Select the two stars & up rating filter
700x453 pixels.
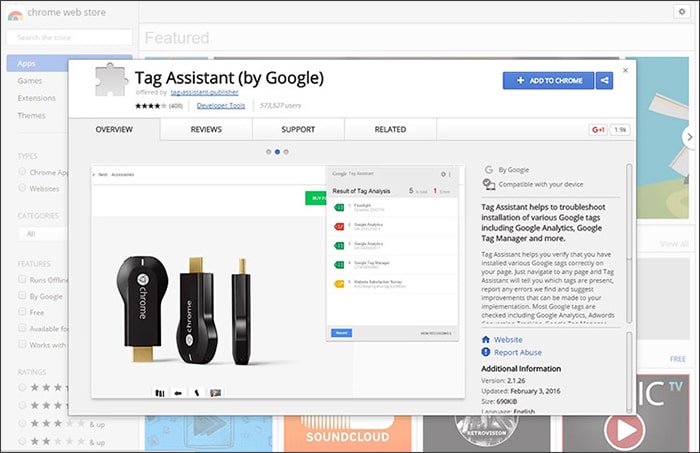pyautogui.click(x=22, y=441)
